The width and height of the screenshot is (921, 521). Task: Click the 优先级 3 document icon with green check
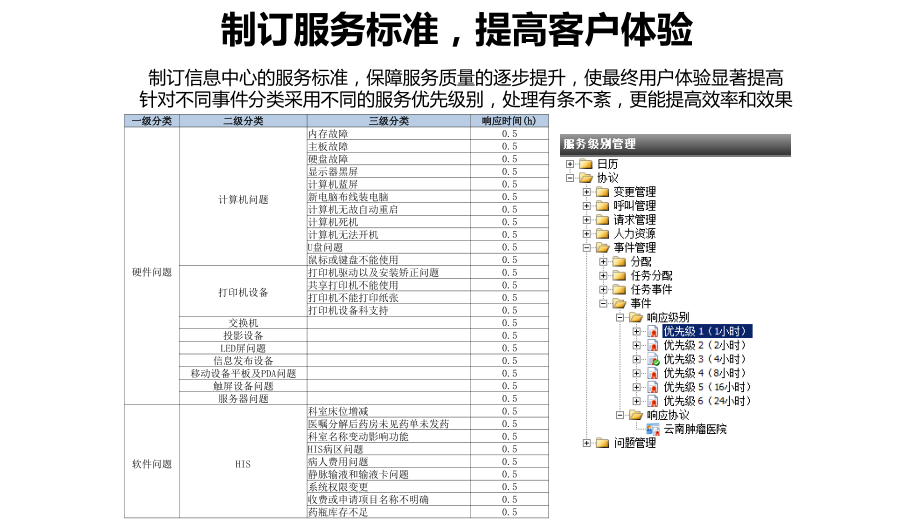click(652, 359)
